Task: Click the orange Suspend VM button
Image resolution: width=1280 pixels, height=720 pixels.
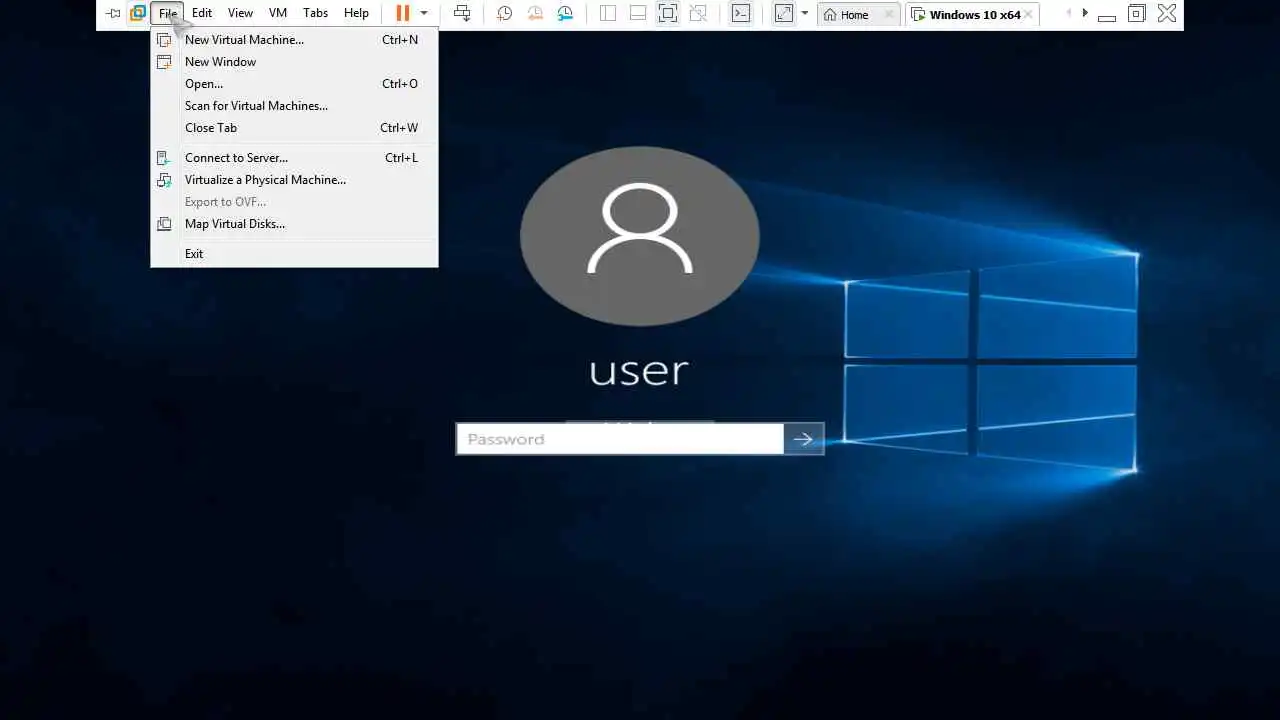Action: 403,13
